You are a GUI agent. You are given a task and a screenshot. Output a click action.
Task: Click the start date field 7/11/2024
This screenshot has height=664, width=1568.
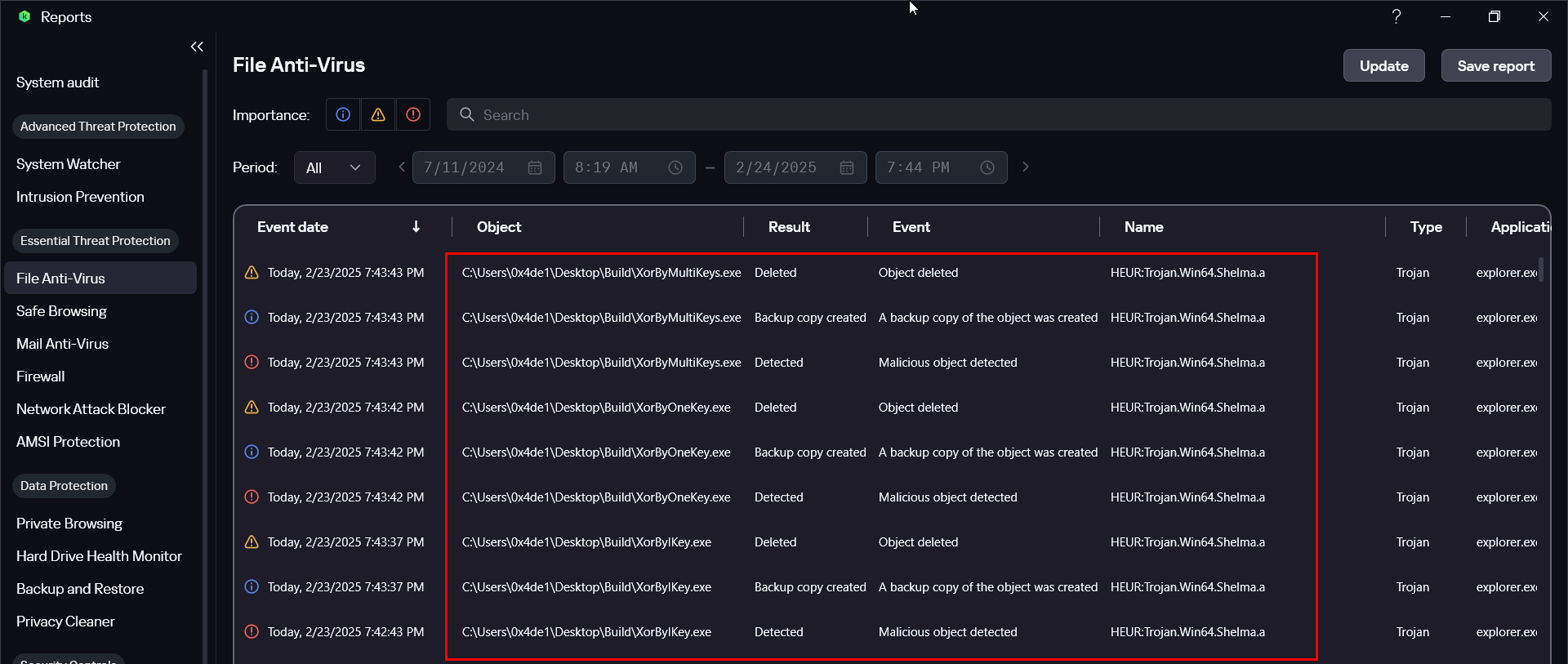pyautogui.click(x=483, y=167)
